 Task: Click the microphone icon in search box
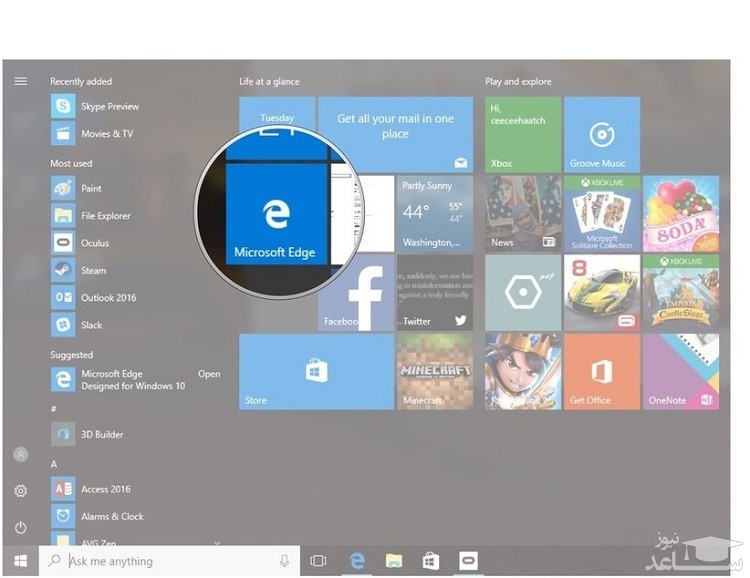285,561
